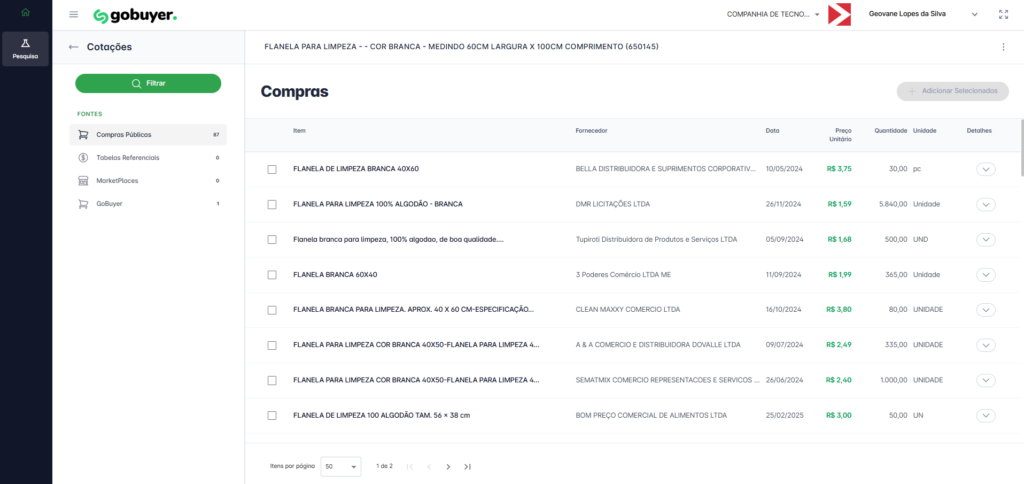The width and height of the screenshot is (1024, 484).
Task: Click the back arrow beside Cotações
Action: (73, 47)
